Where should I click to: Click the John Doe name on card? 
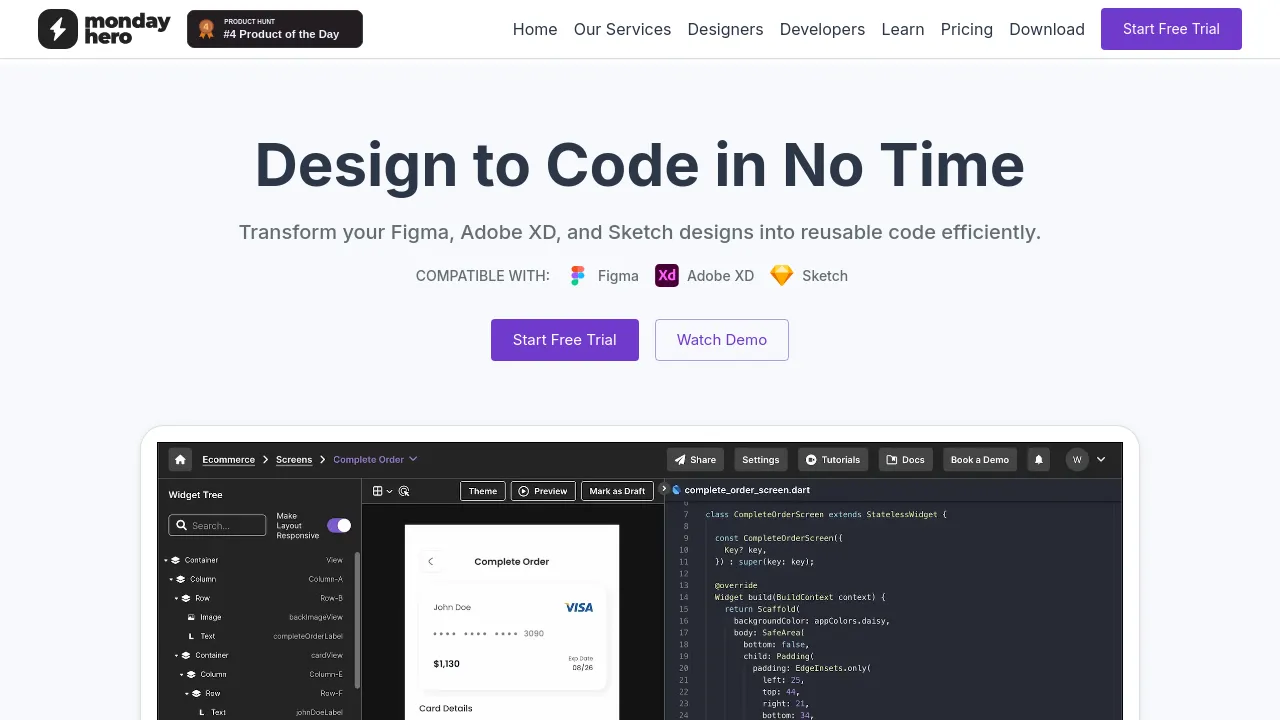(452, 607)
